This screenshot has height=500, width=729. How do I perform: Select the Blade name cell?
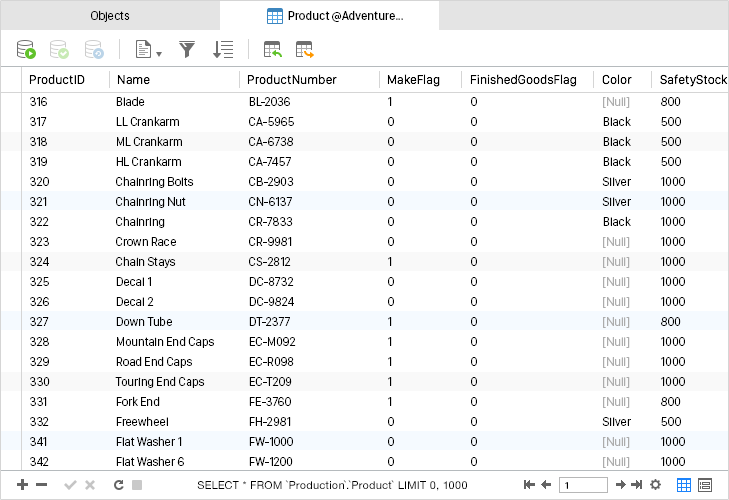pyautogui.click(x=130, y=102)
